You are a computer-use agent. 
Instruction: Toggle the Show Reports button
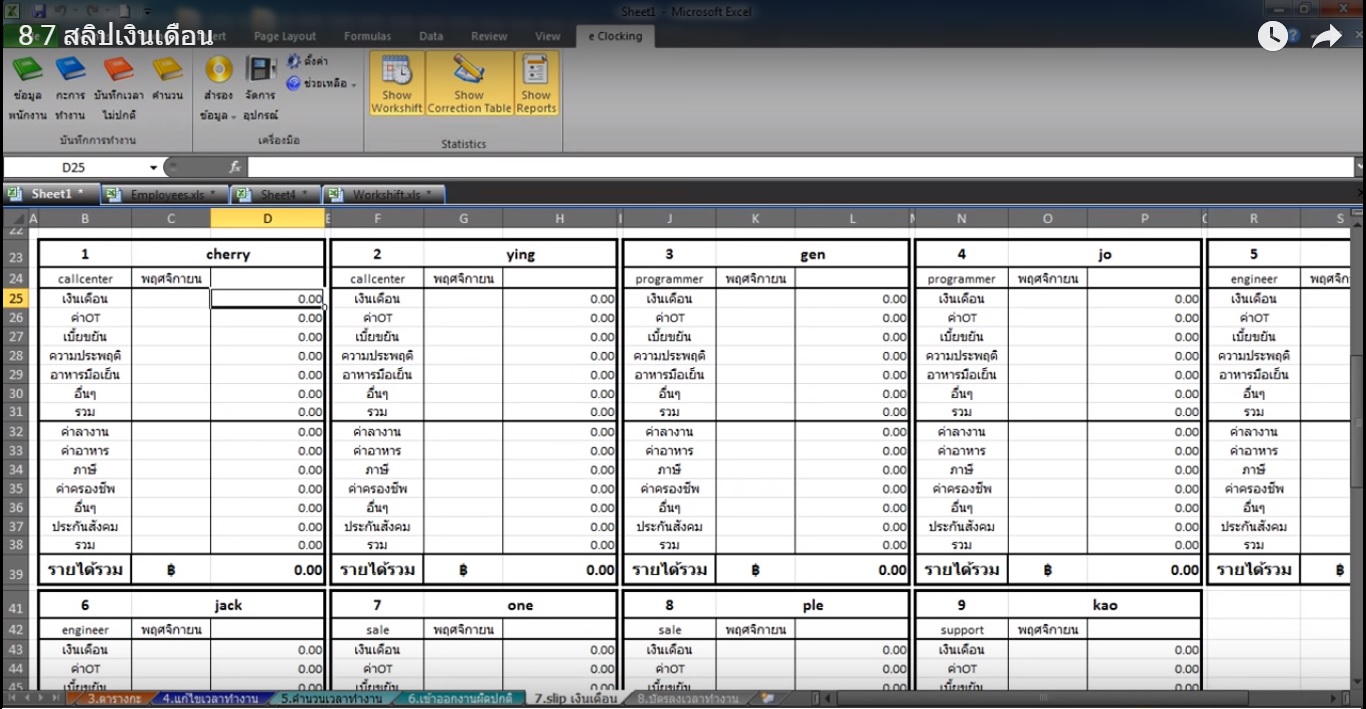pyautogui.click(x=536, y=84)
